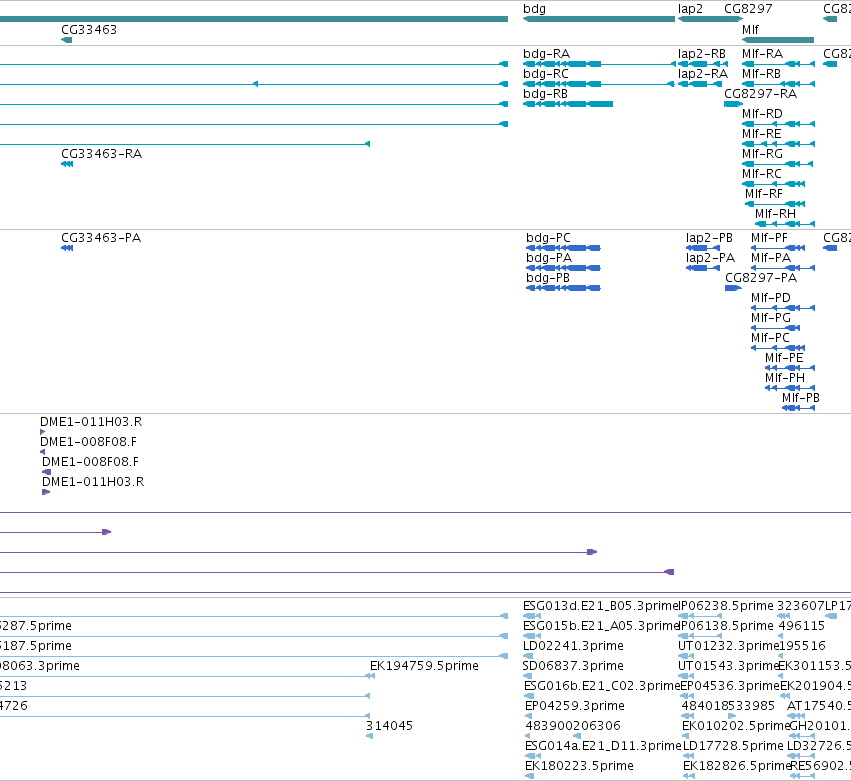This screenshot has width=851, height=781.
Task: Select the CG8297-PA protein
Action: coord(733,288)
